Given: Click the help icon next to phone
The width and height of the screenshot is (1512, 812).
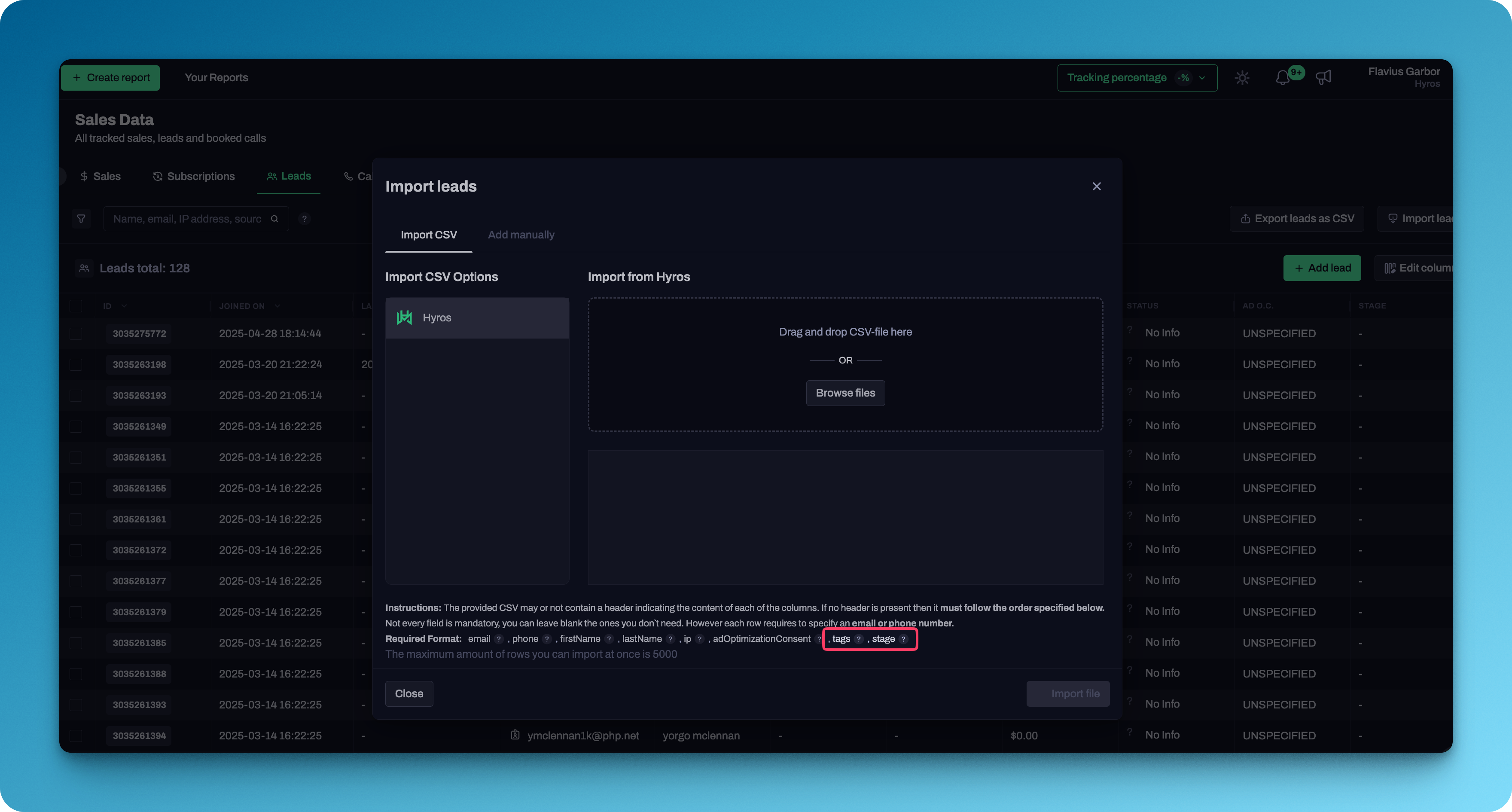Looking at the screenshot, I should [547, 639].
